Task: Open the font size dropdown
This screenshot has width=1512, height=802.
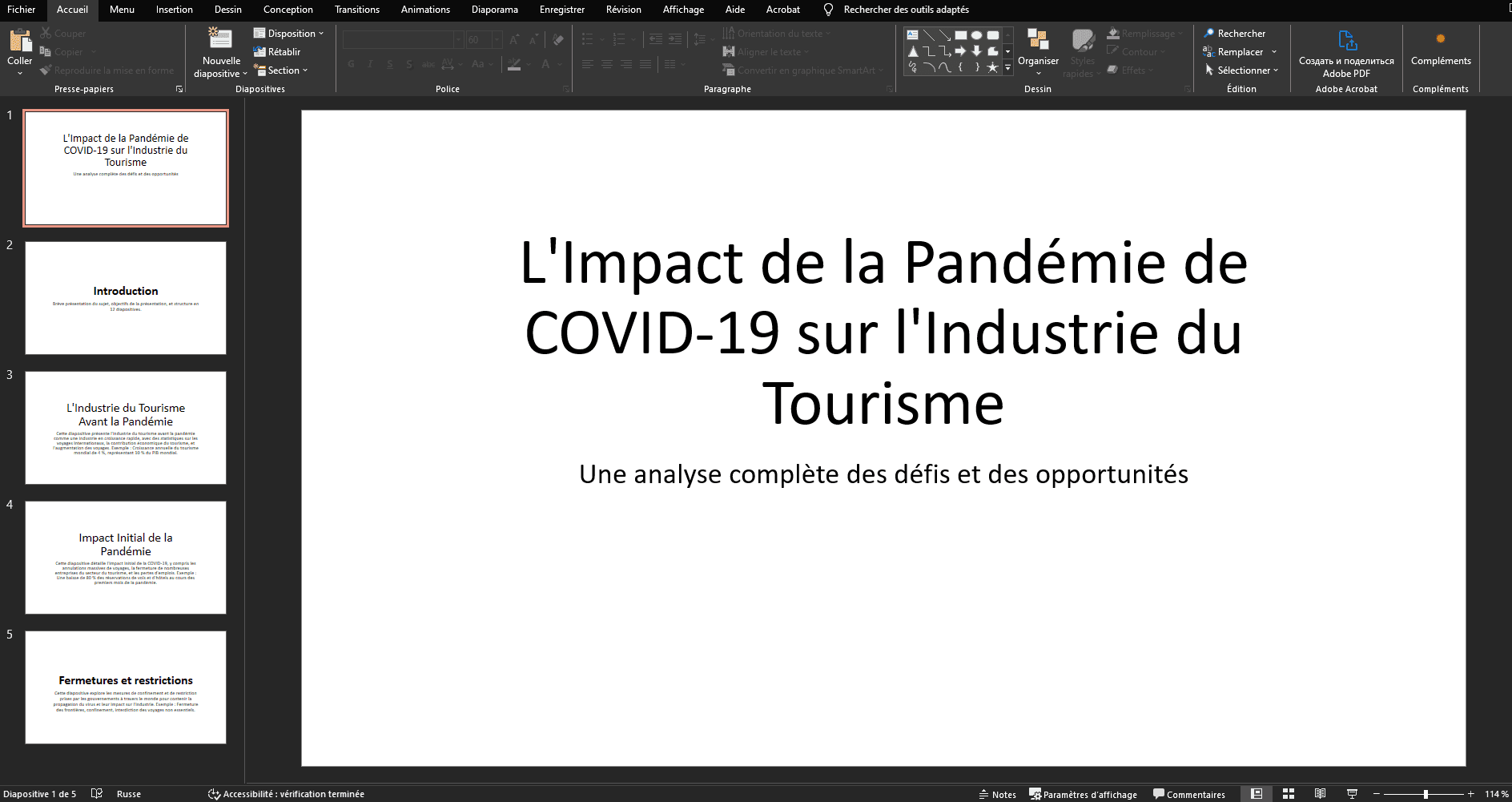Action: pyautogui.click(x=497, y=38)
